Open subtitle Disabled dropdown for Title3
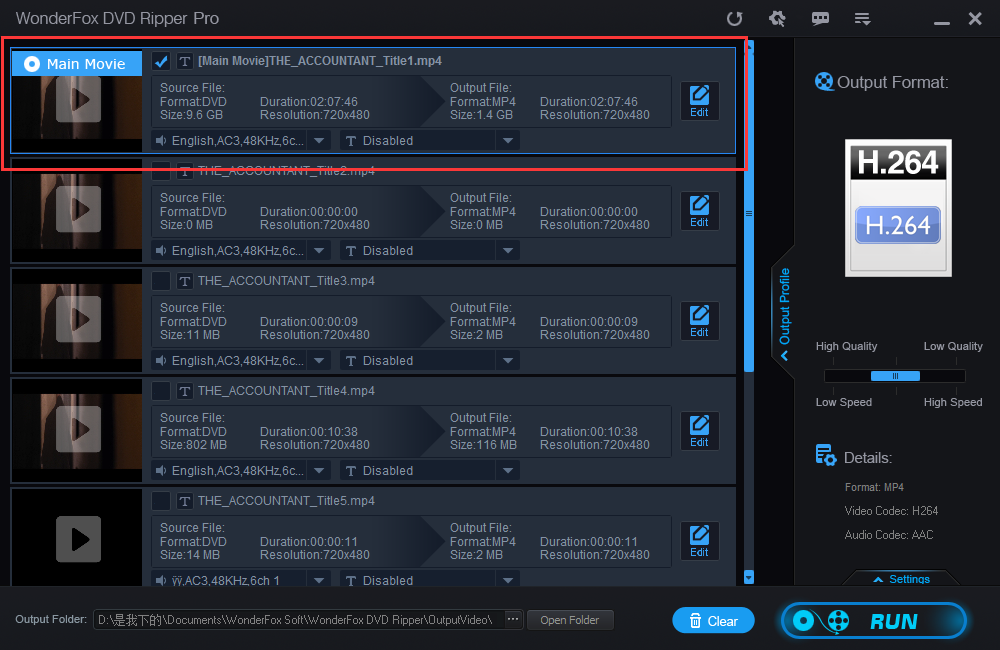 click(508, 361)
